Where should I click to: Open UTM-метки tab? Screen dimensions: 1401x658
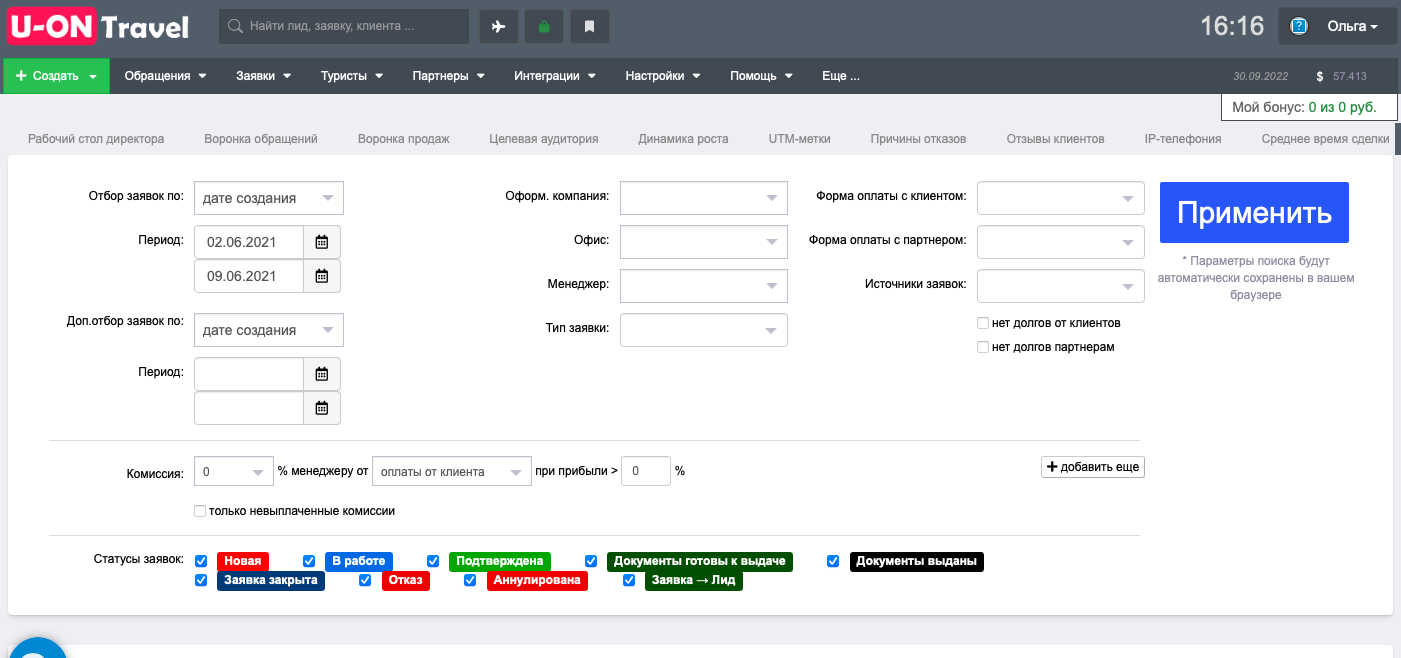point(799,139)
